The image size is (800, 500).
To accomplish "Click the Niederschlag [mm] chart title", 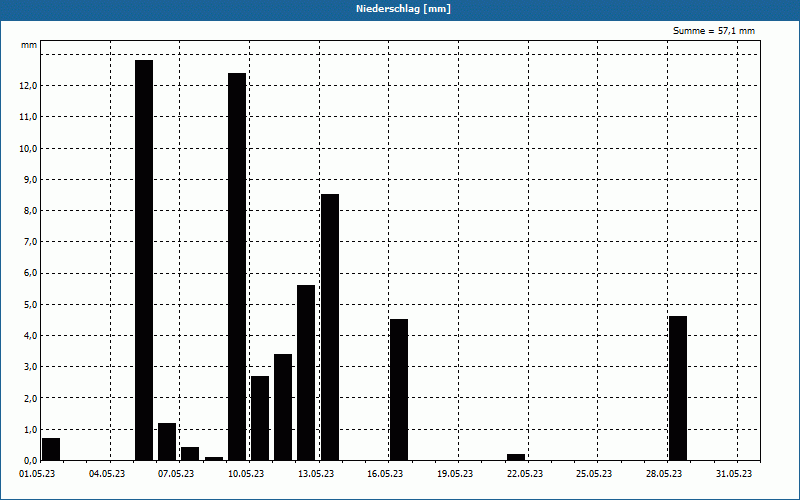I will (x=403, y=9).
